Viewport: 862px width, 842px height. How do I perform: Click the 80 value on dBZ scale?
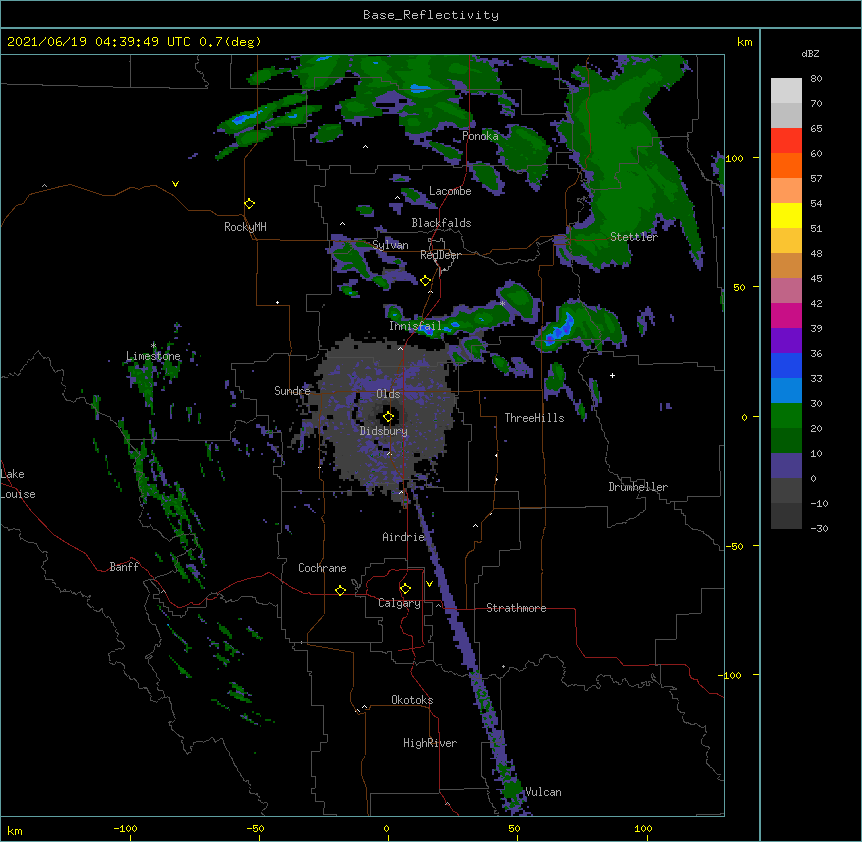816,79
